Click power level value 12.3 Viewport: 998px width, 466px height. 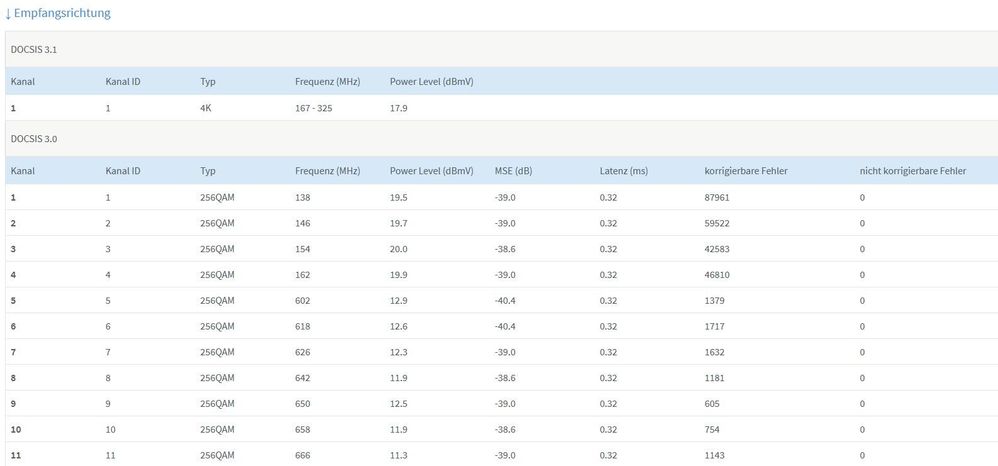398,352
